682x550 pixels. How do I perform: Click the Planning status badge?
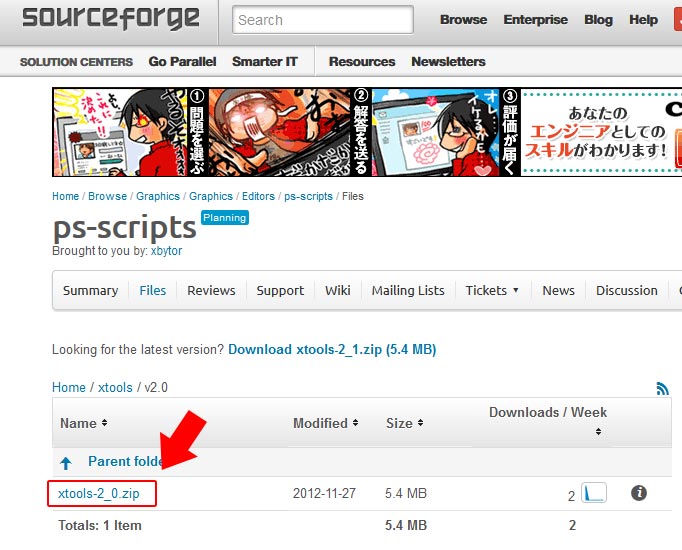coord(224,217)
